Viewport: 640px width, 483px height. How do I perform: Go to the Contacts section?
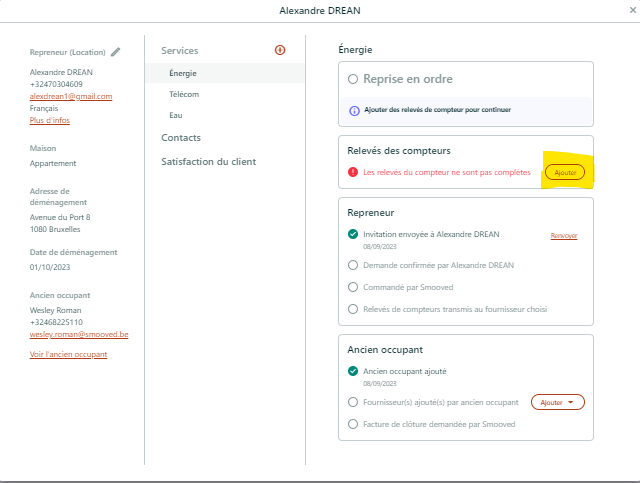click(181, 138)
